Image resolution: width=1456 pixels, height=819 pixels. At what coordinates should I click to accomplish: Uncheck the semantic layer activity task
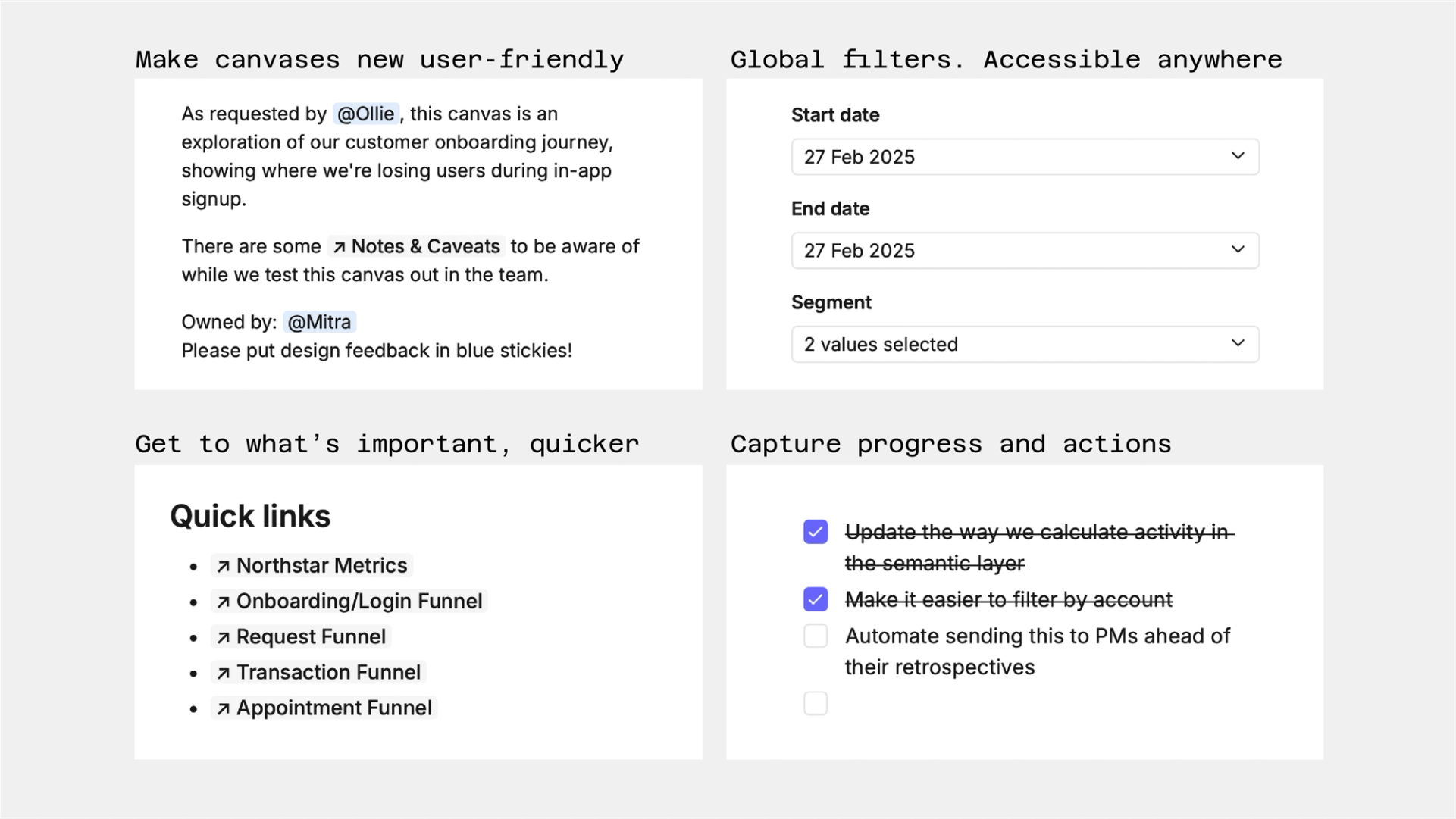click(816, 532)
